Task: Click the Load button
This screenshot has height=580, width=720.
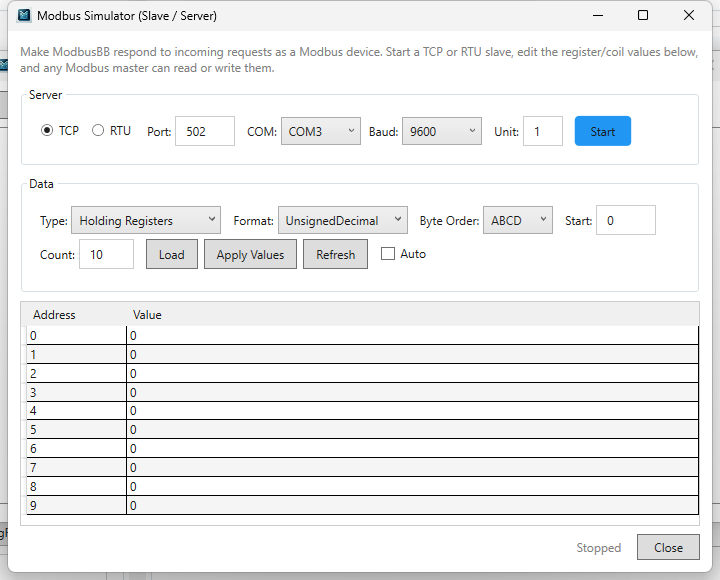Action: pyautogui.click(x=172, y=254)
